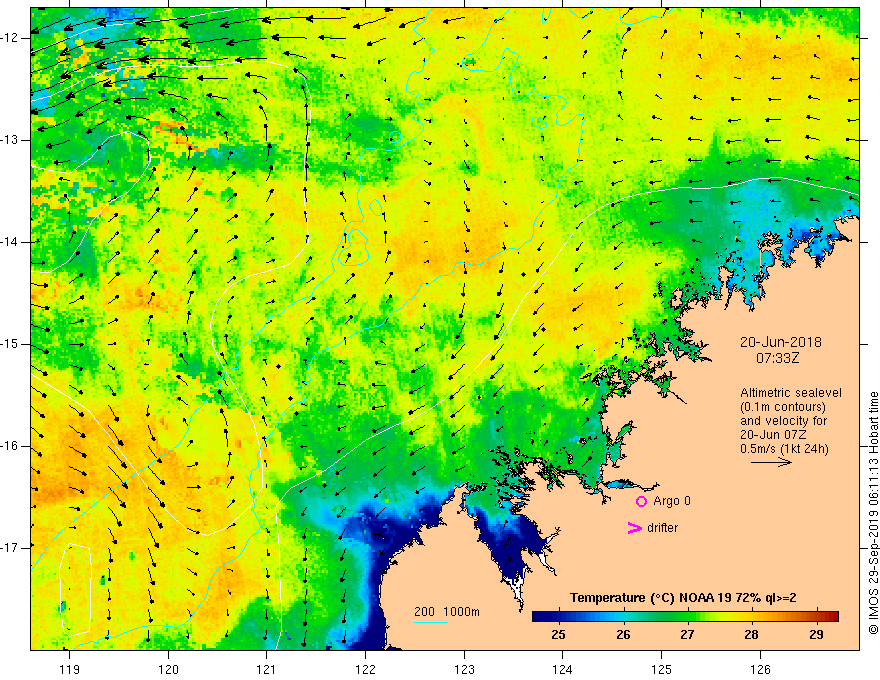Click the temperature color bar near 29

(x=816, y=617)
